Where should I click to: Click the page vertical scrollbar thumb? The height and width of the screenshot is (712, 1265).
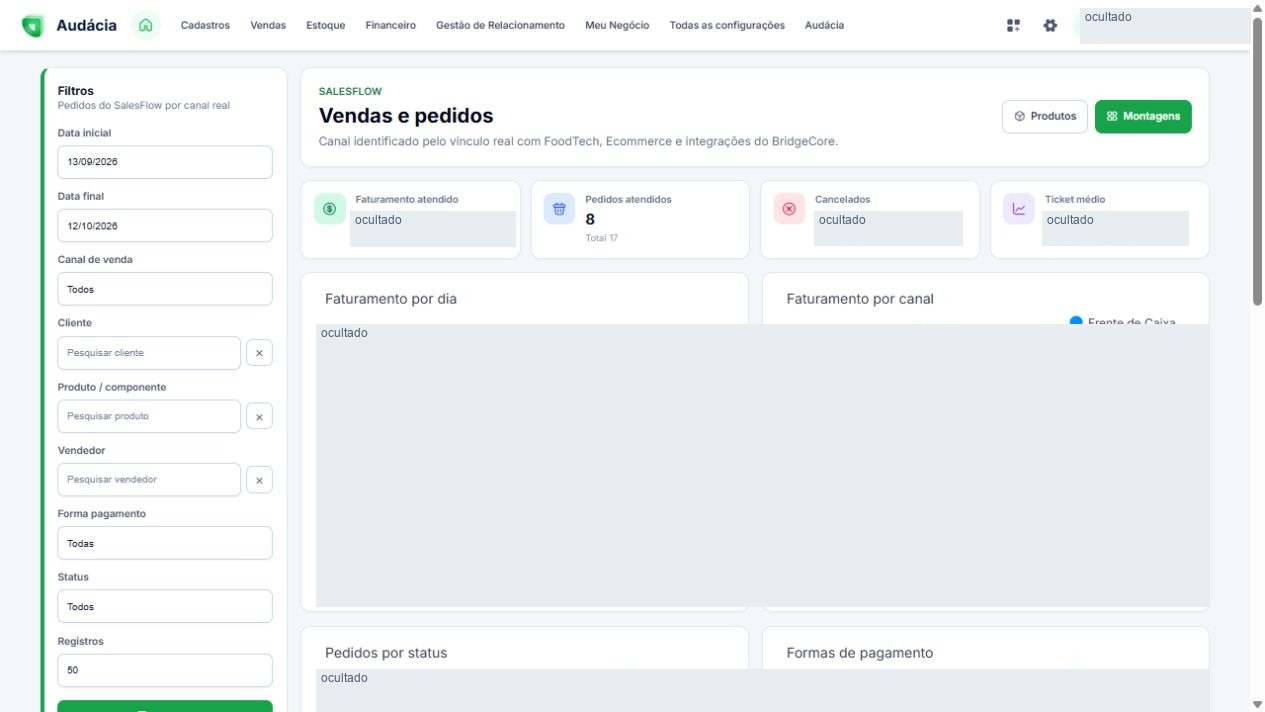(x=1258, y=160)
